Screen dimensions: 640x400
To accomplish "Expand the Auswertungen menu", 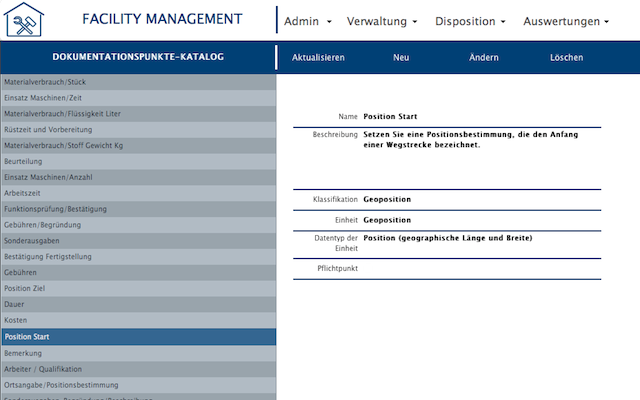I will (565, 21).
